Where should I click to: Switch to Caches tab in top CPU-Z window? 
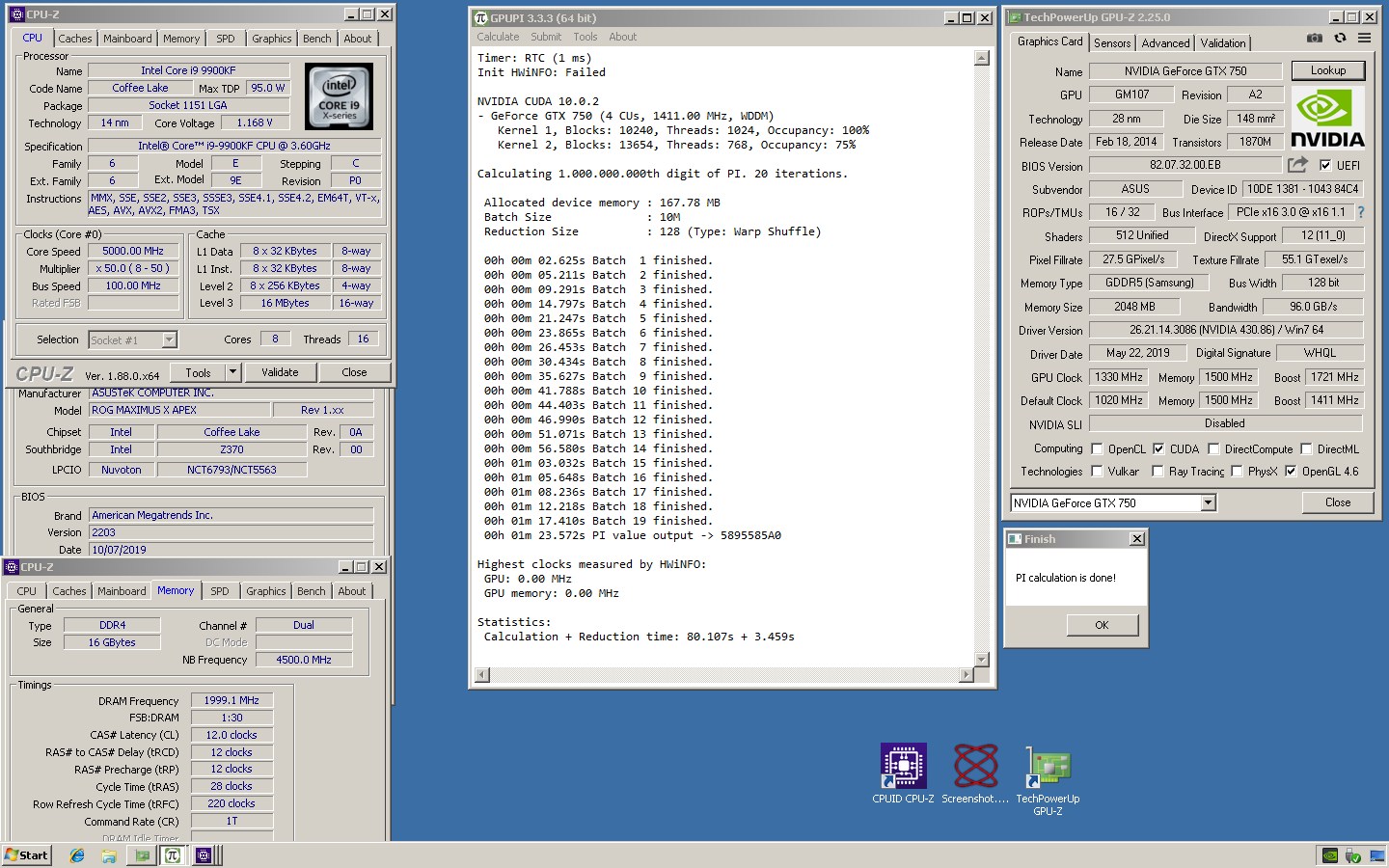point(75,39)
